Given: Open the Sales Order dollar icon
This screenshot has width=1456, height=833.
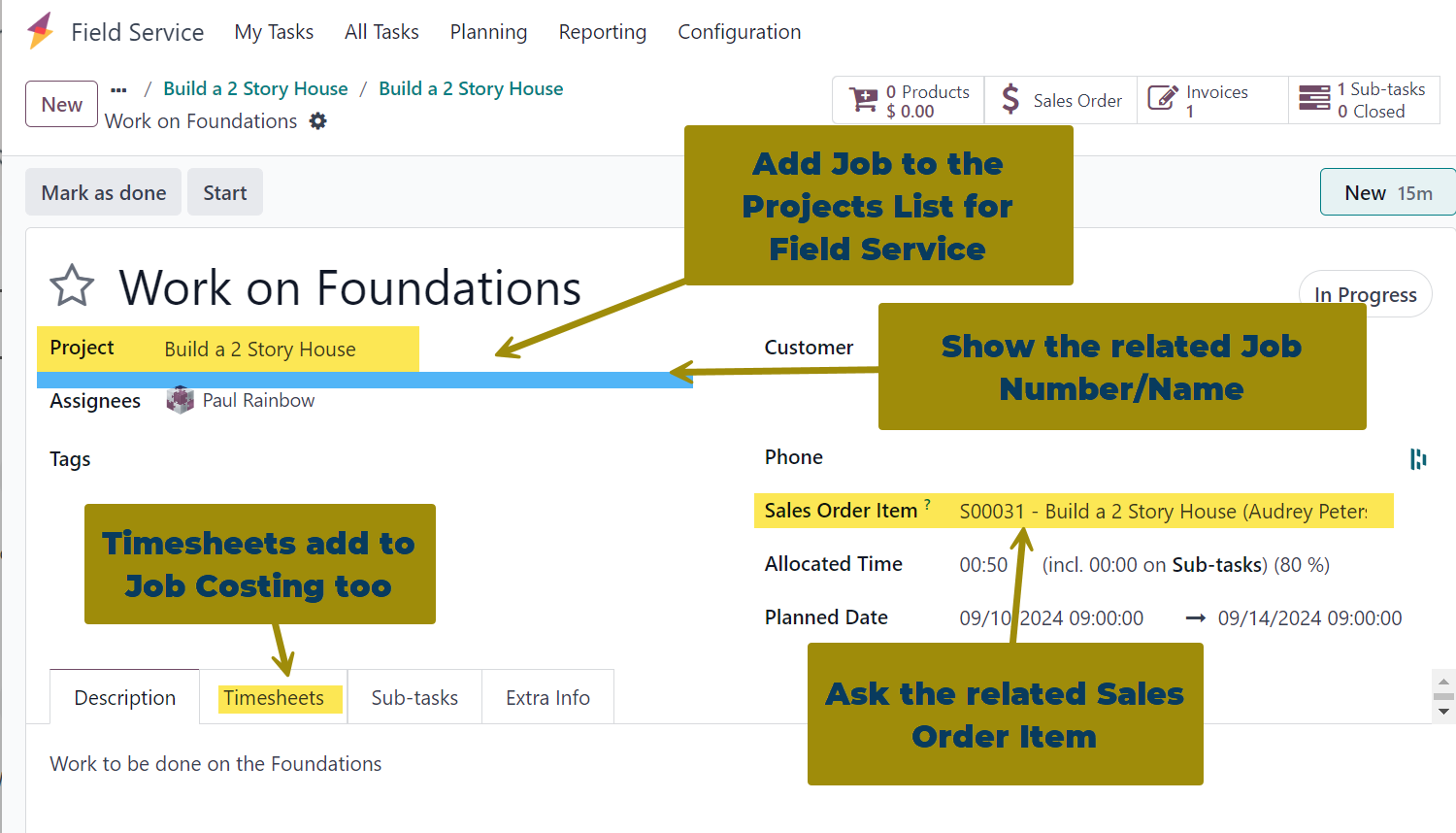Looking at the screenshot, I should point(1010,99).
